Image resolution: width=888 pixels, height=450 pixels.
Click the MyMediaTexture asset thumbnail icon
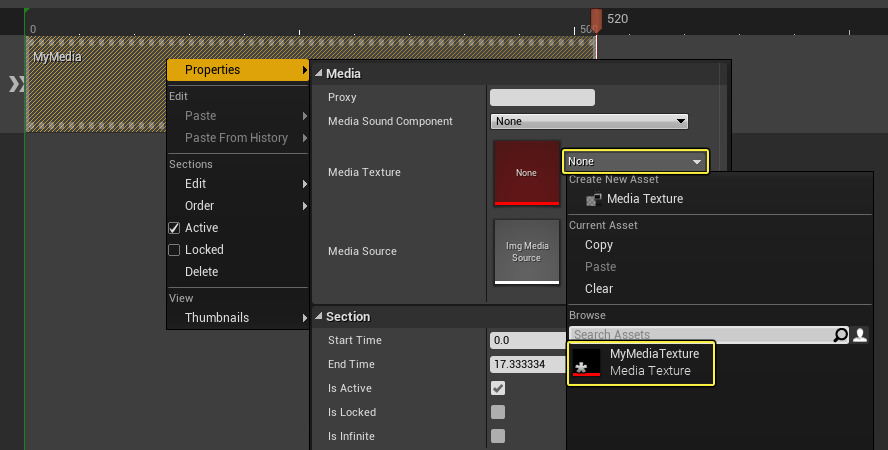(585, 362)
